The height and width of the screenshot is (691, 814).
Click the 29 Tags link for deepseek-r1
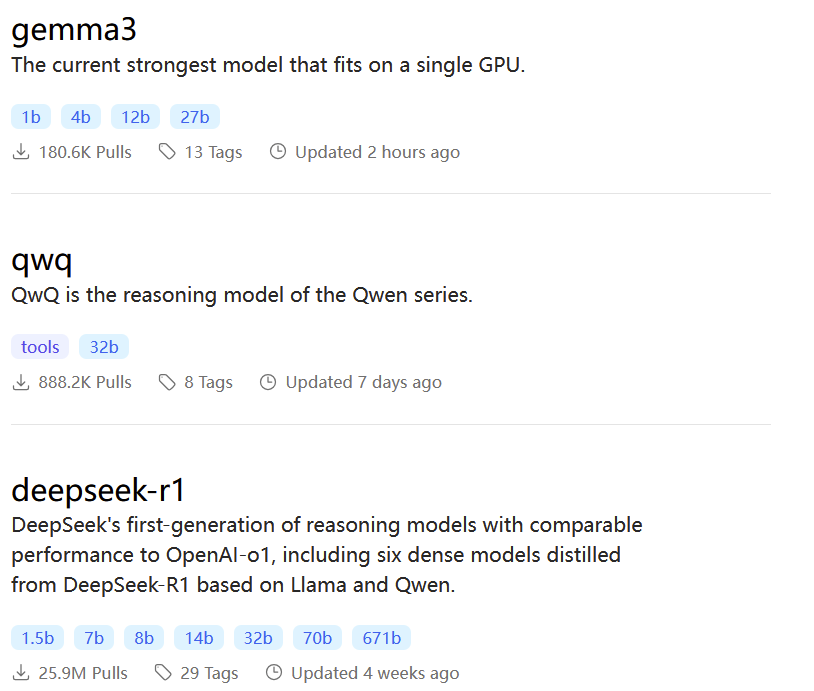pyautogui.click(x=209, y=672)
